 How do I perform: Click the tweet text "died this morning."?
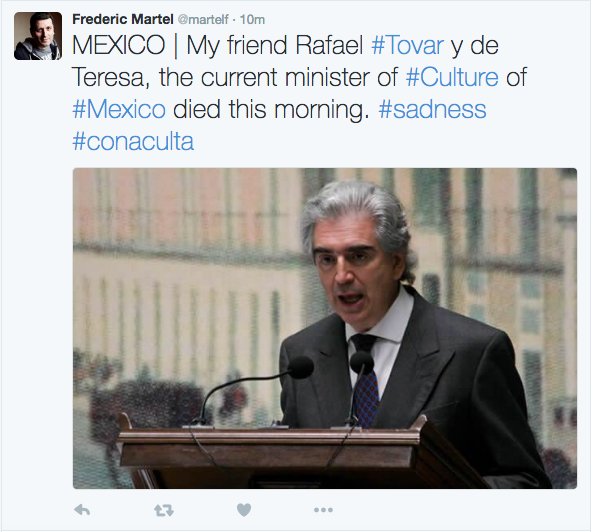point(271,109)
